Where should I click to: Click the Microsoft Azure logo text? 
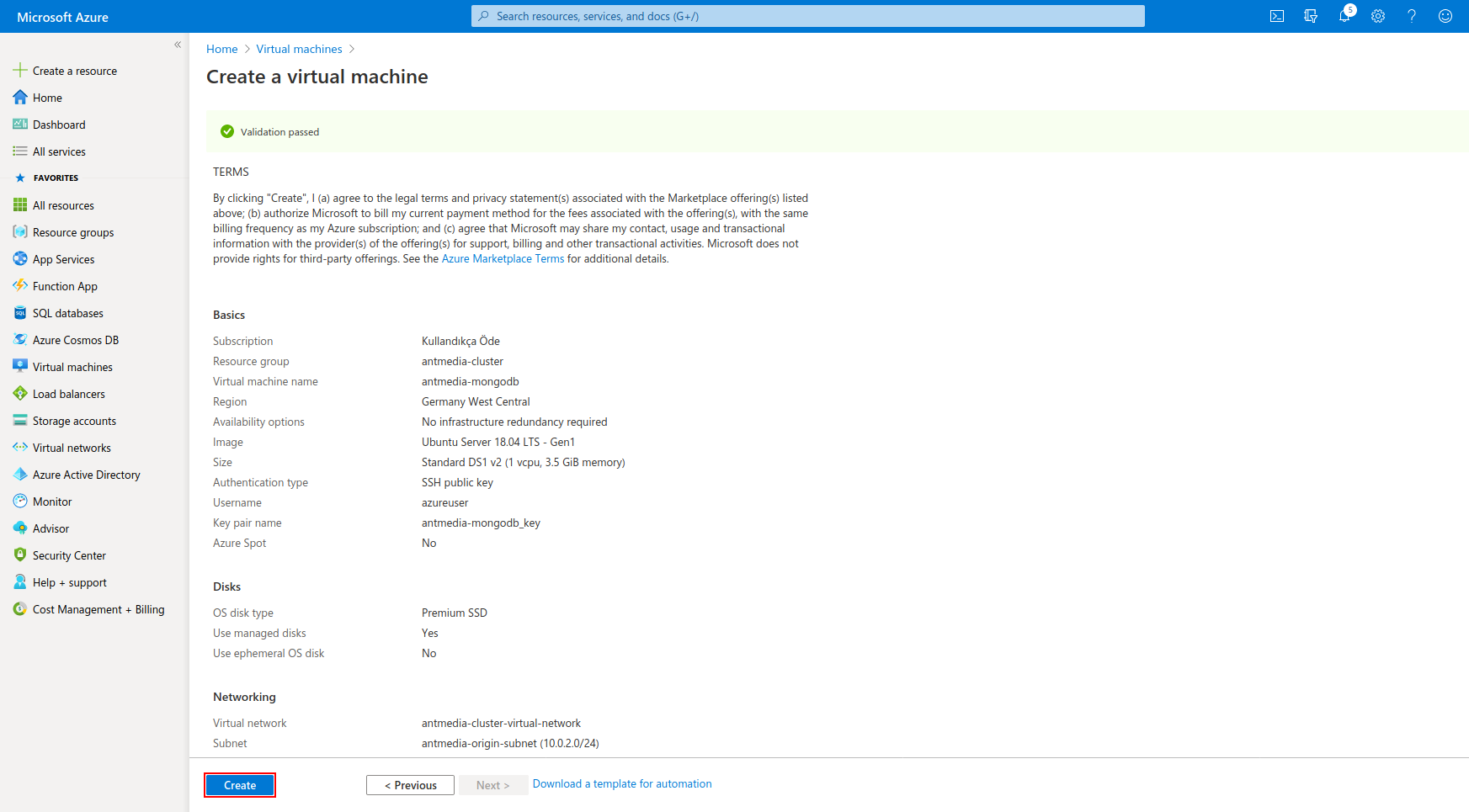click(x=63, y=17)
